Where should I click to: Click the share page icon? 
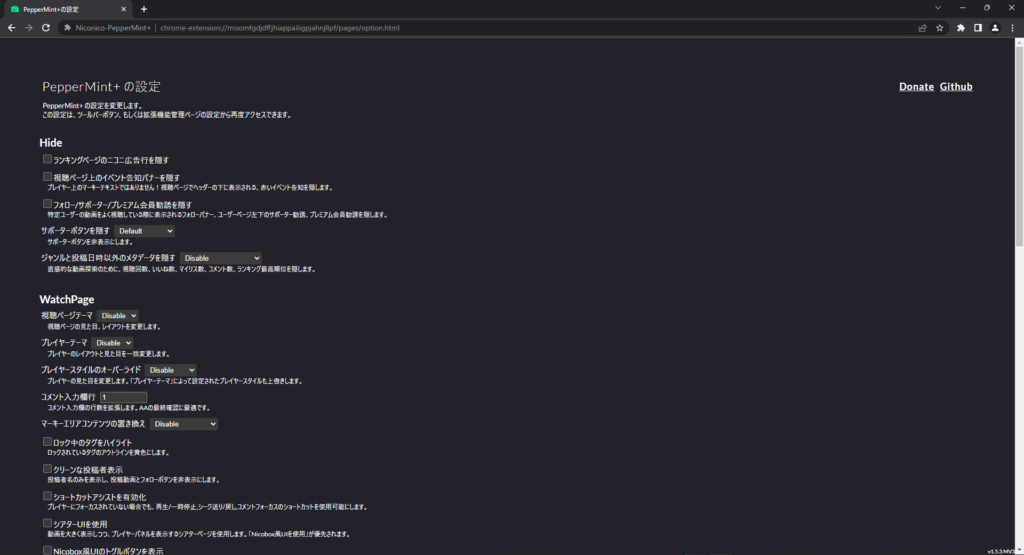click(x=922, y=28)
